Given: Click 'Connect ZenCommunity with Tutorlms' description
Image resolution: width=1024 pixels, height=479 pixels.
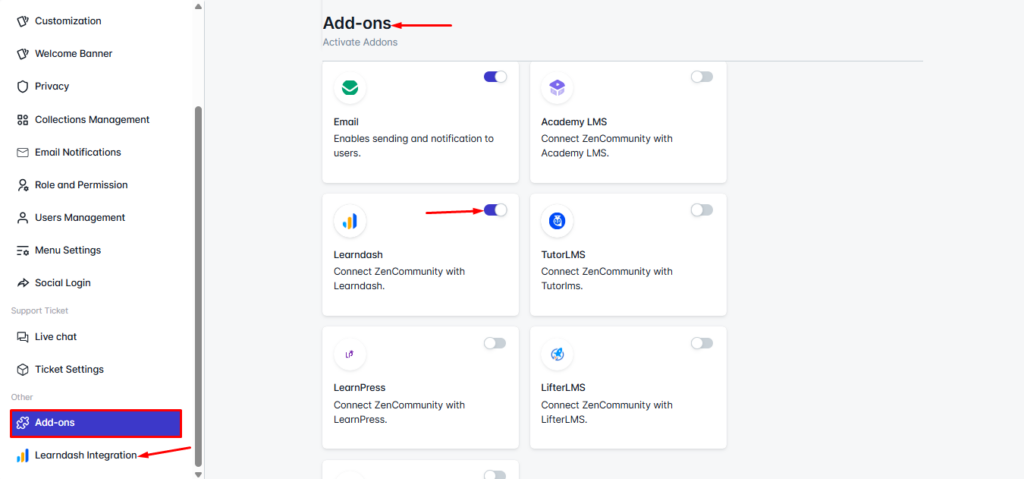Looking at the screenshot, I should [607, 279].
